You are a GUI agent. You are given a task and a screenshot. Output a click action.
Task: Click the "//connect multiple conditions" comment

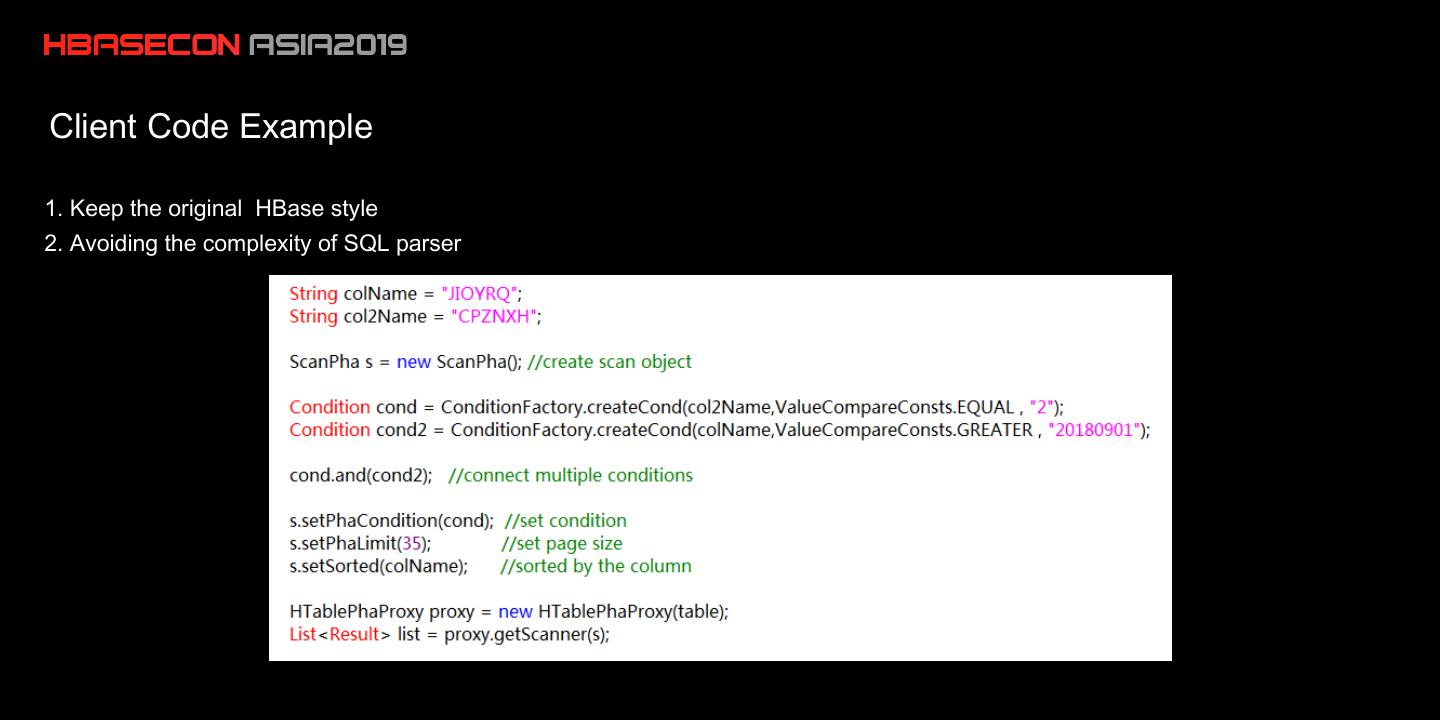(571, 475)
